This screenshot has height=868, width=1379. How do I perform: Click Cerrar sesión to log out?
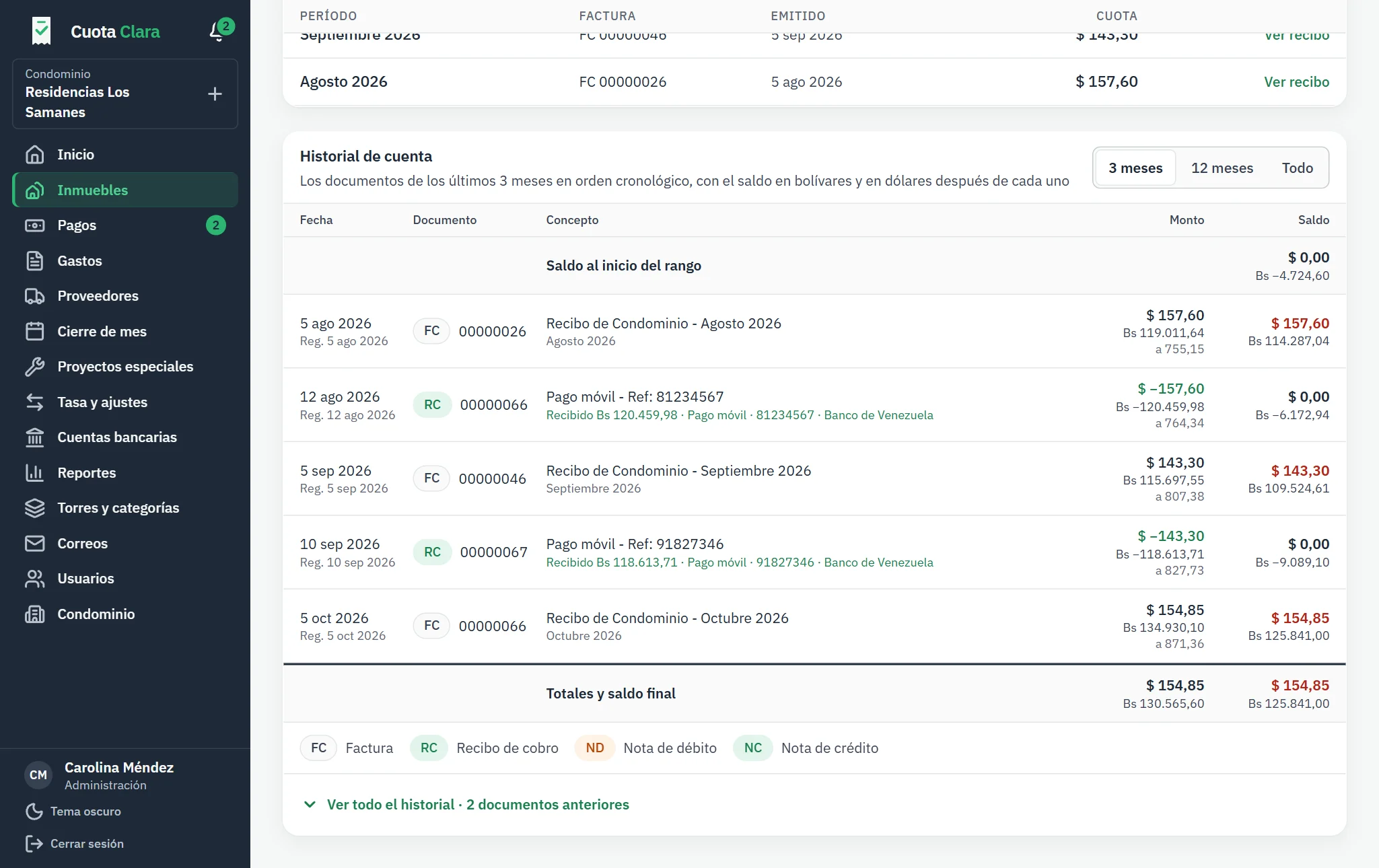pos(74,844)
